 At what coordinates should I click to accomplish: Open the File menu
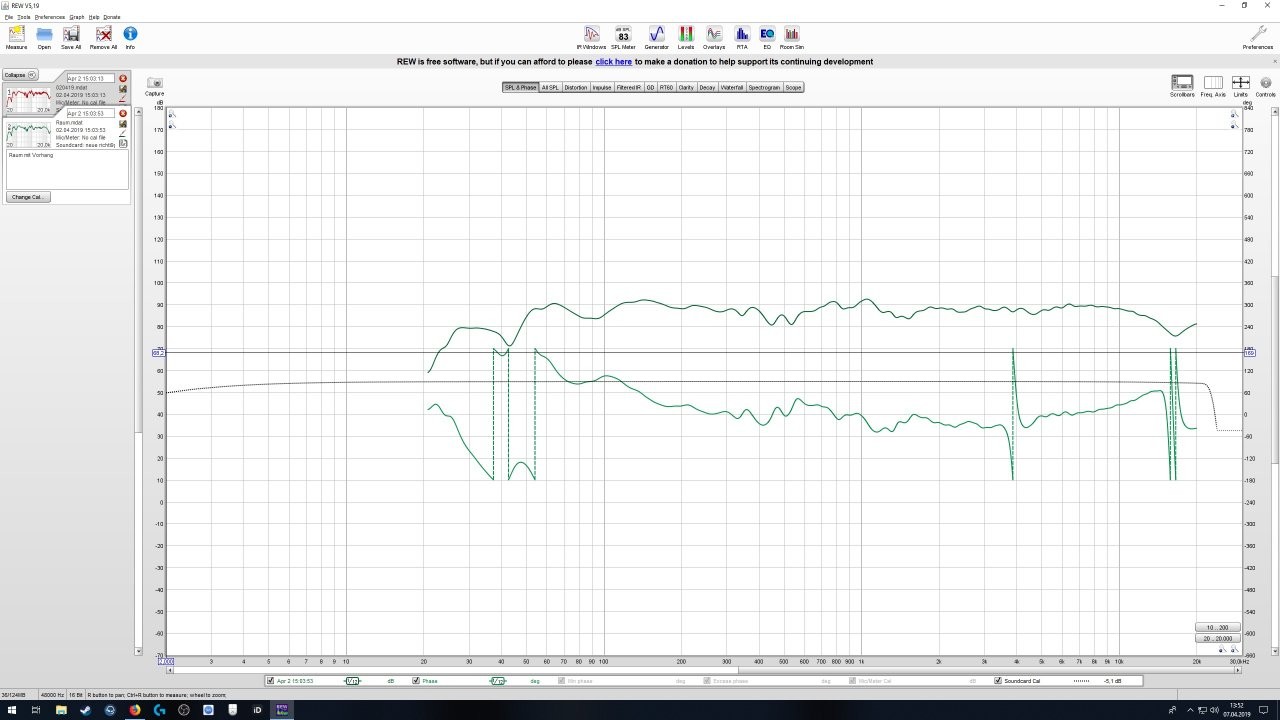[8, 17]
